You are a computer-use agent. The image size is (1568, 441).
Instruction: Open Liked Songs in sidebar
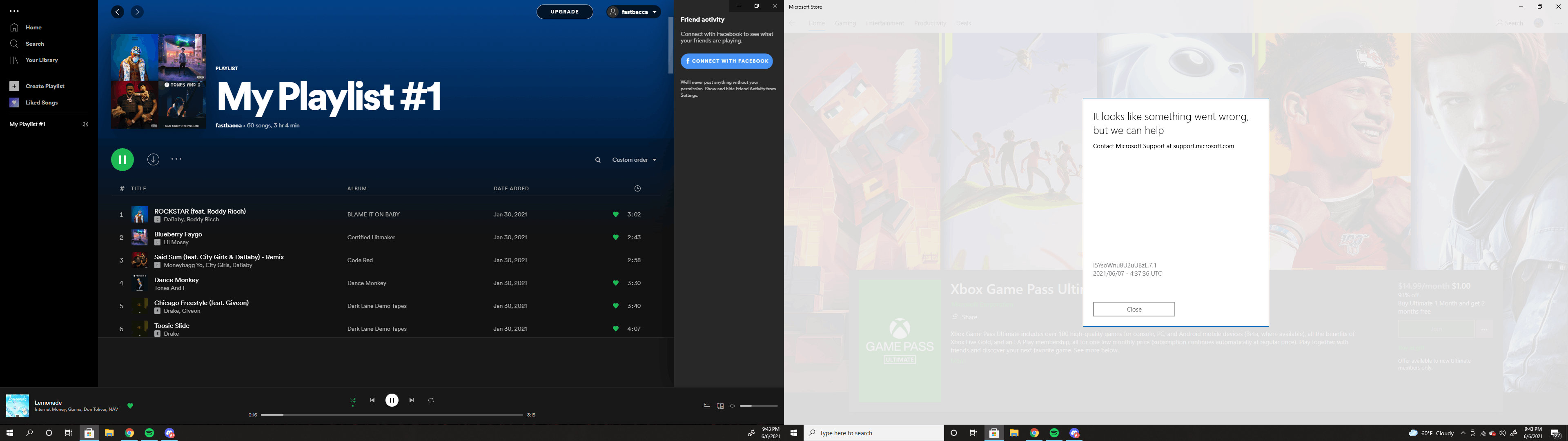(41, 102)
